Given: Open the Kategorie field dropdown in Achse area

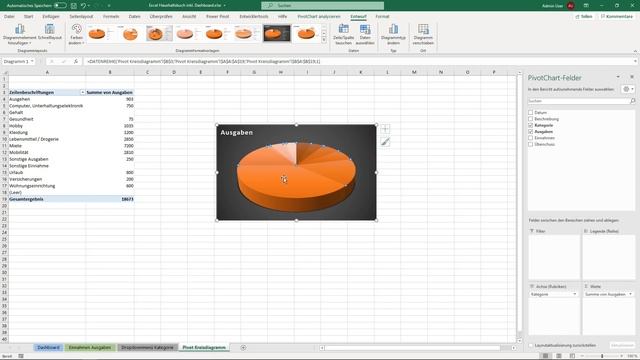Looking at the screenshot, I should click(x=575, y=294).
